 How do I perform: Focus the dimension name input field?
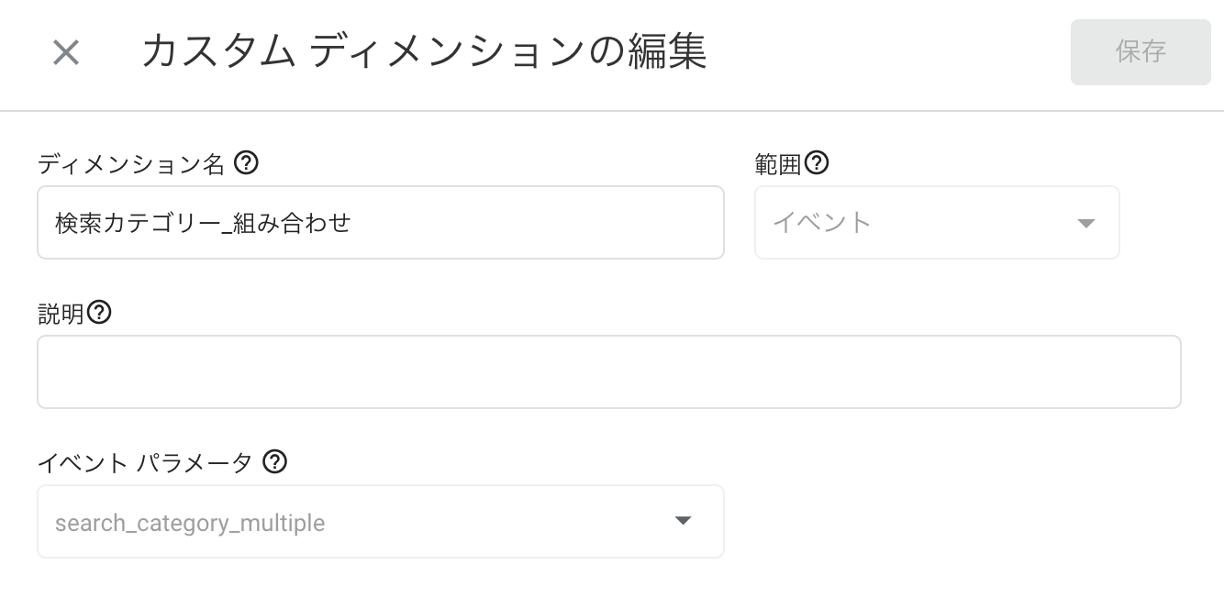pyautogui.click(x=381, y=222)
